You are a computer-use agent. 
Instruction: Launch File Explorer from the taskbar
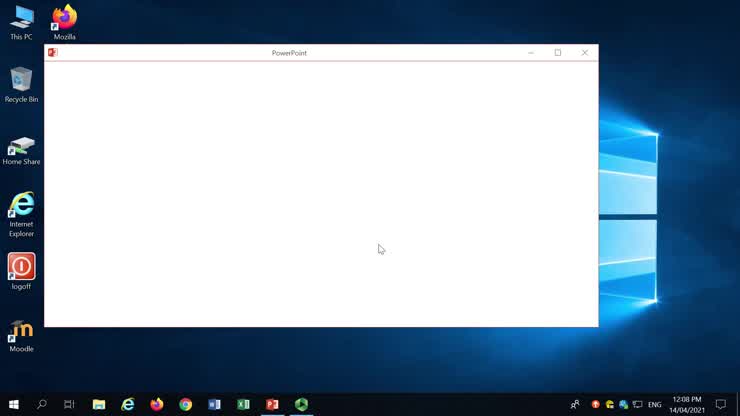click(99, 405)
